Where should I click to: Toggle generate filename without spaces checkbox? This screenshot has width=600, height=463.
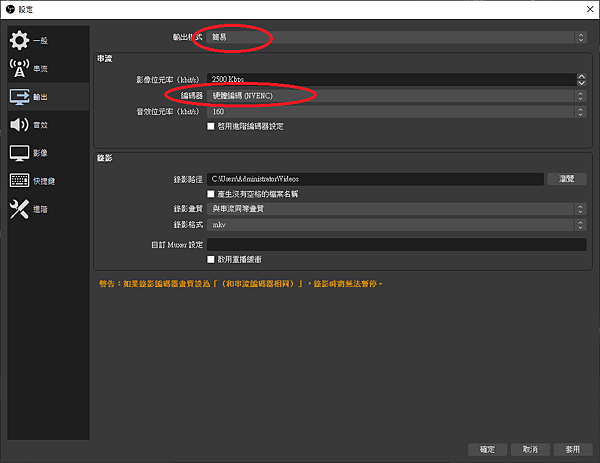pyautogui.click(x=210, y=194)
